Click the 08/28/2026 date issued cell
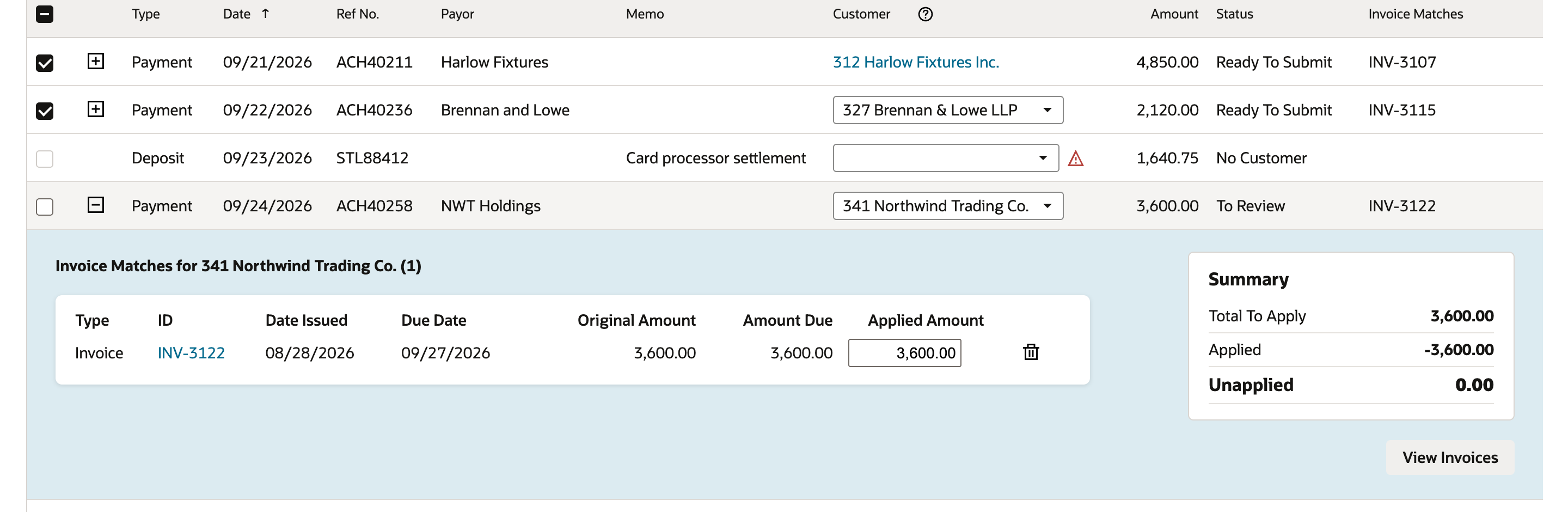 click(309, 353)
